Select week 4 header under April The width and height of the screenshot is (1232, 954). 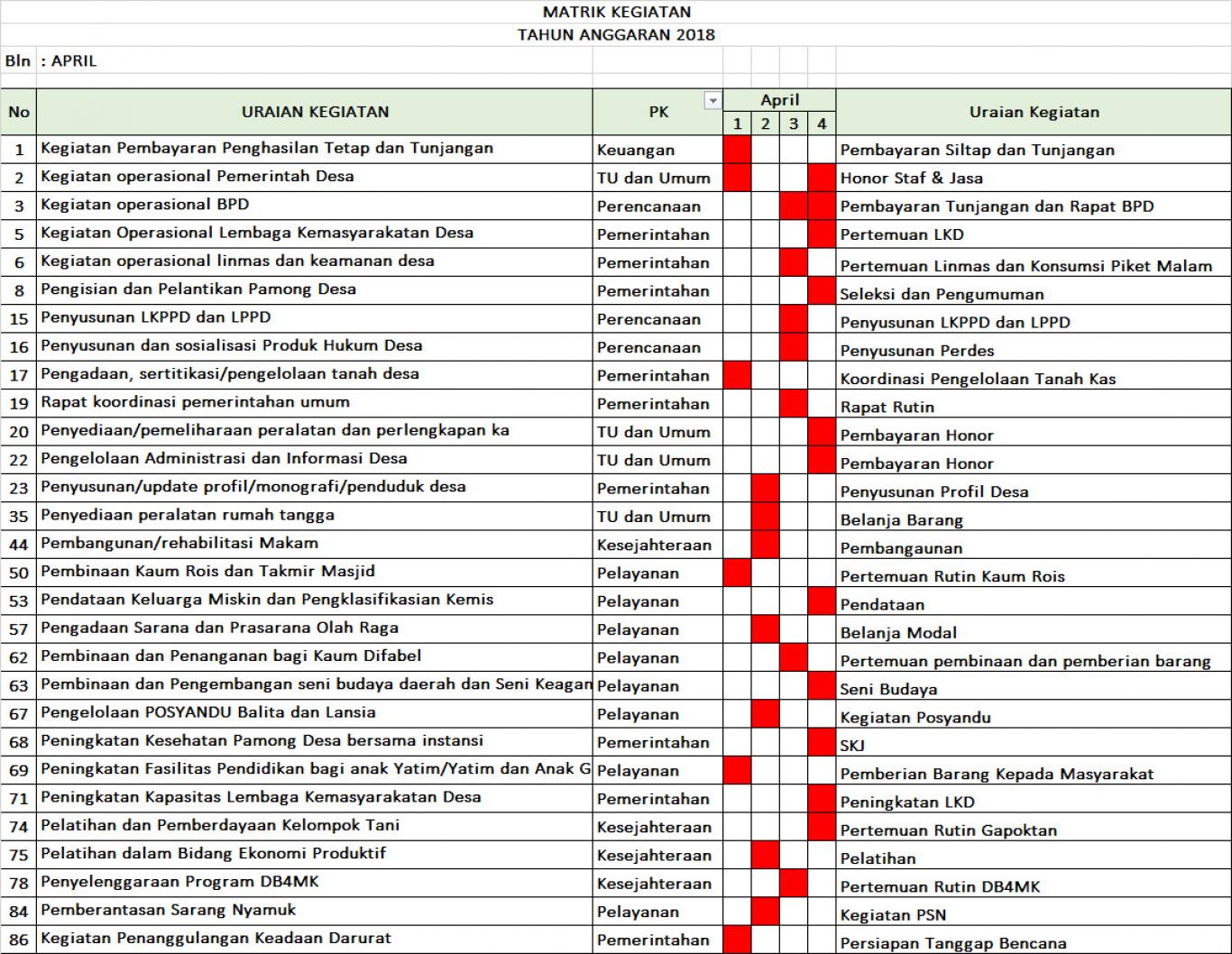click(x=821, y=124)
